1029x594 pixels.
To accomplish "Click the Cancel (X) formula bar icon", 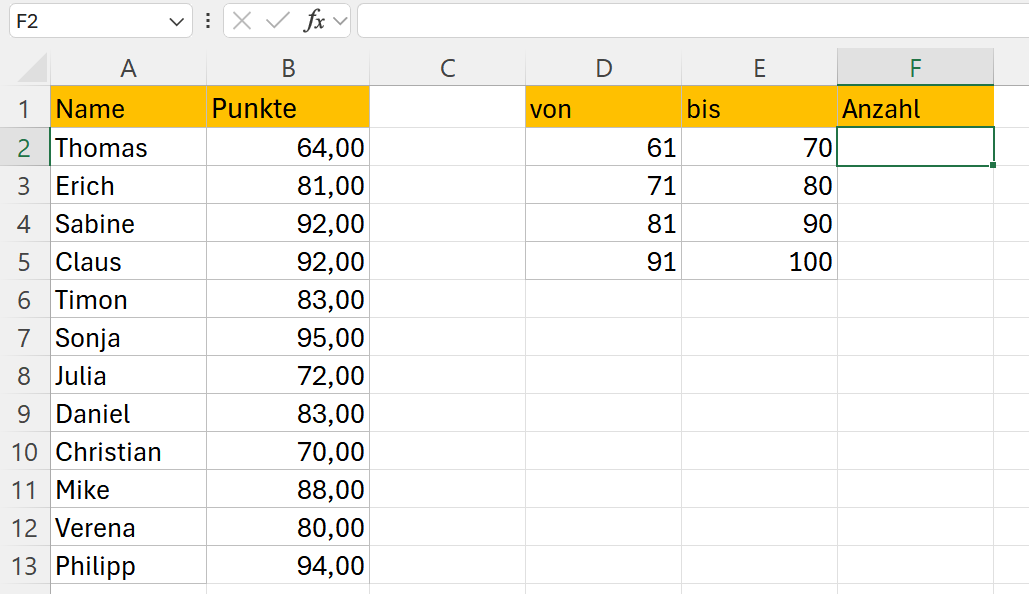I will coord(242,21).
